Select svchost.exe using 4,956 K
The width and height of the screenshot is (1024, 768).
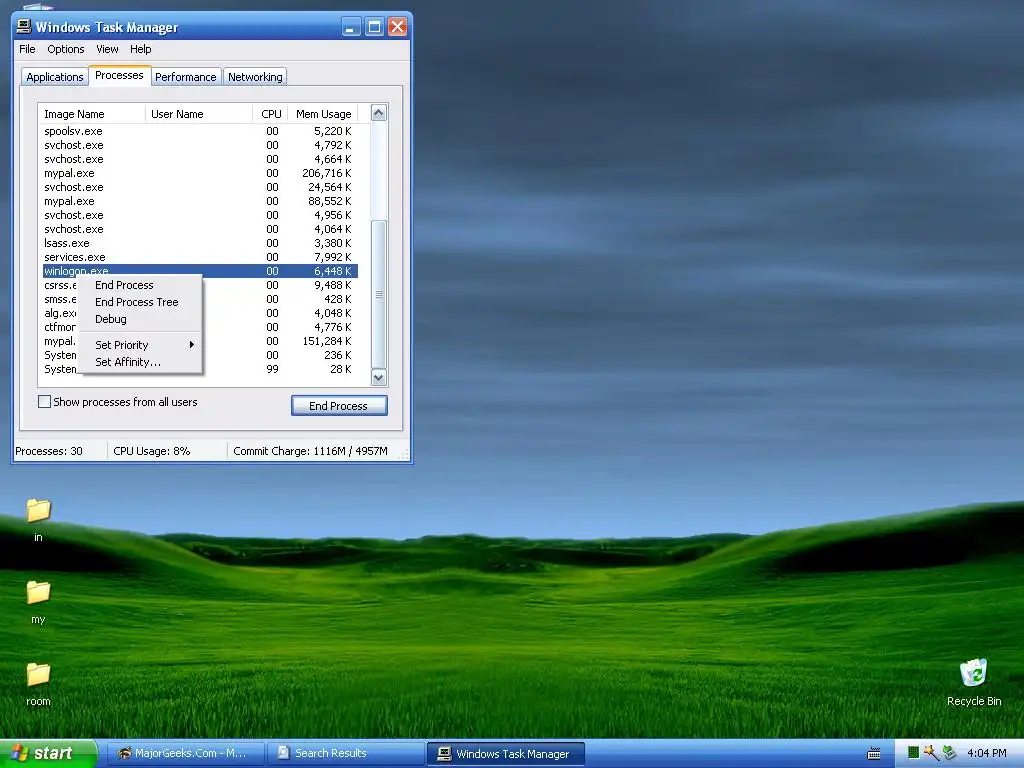pos(200,215)
